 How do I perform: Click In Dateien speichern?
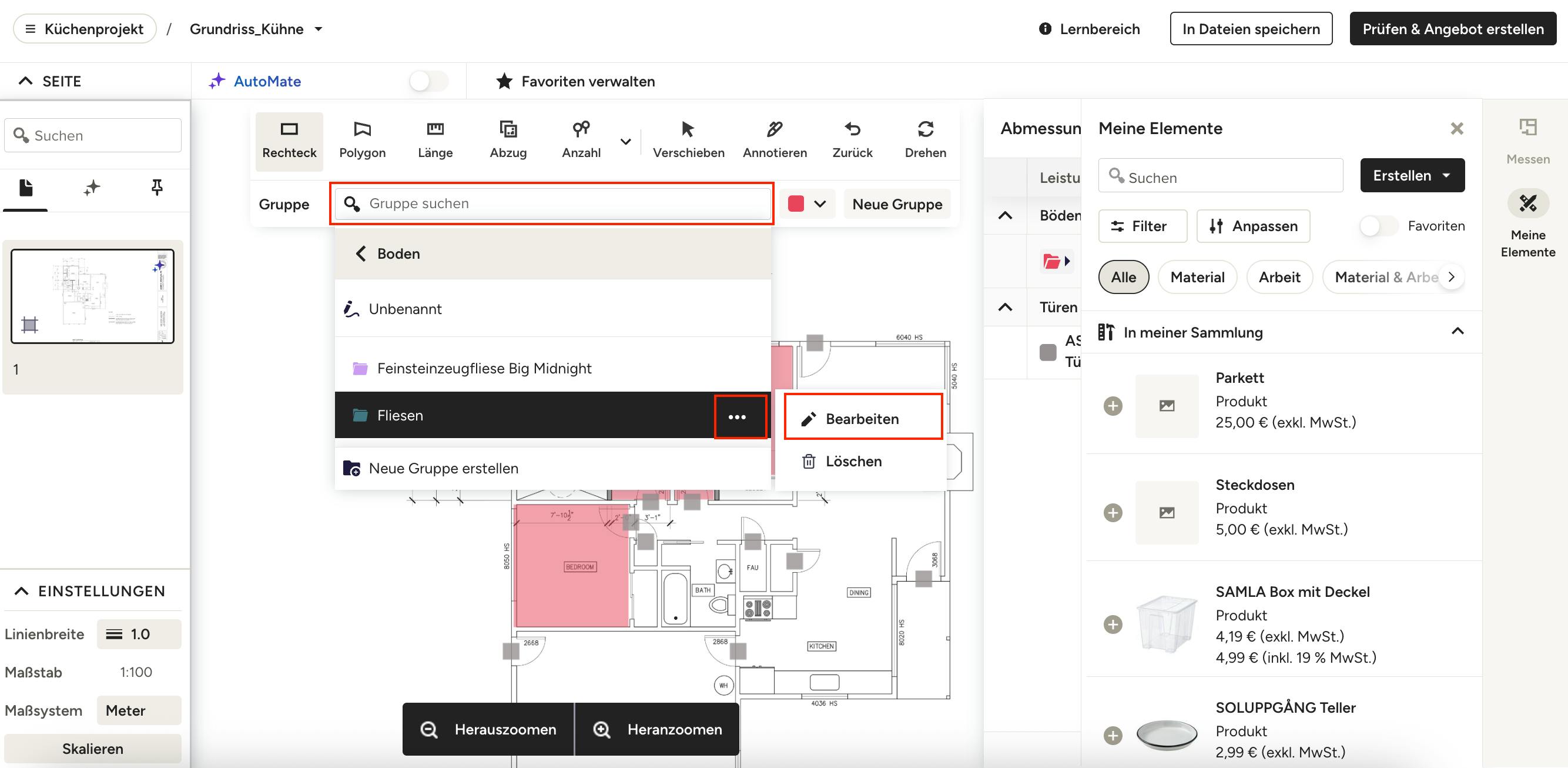(x=1251, y=29)
